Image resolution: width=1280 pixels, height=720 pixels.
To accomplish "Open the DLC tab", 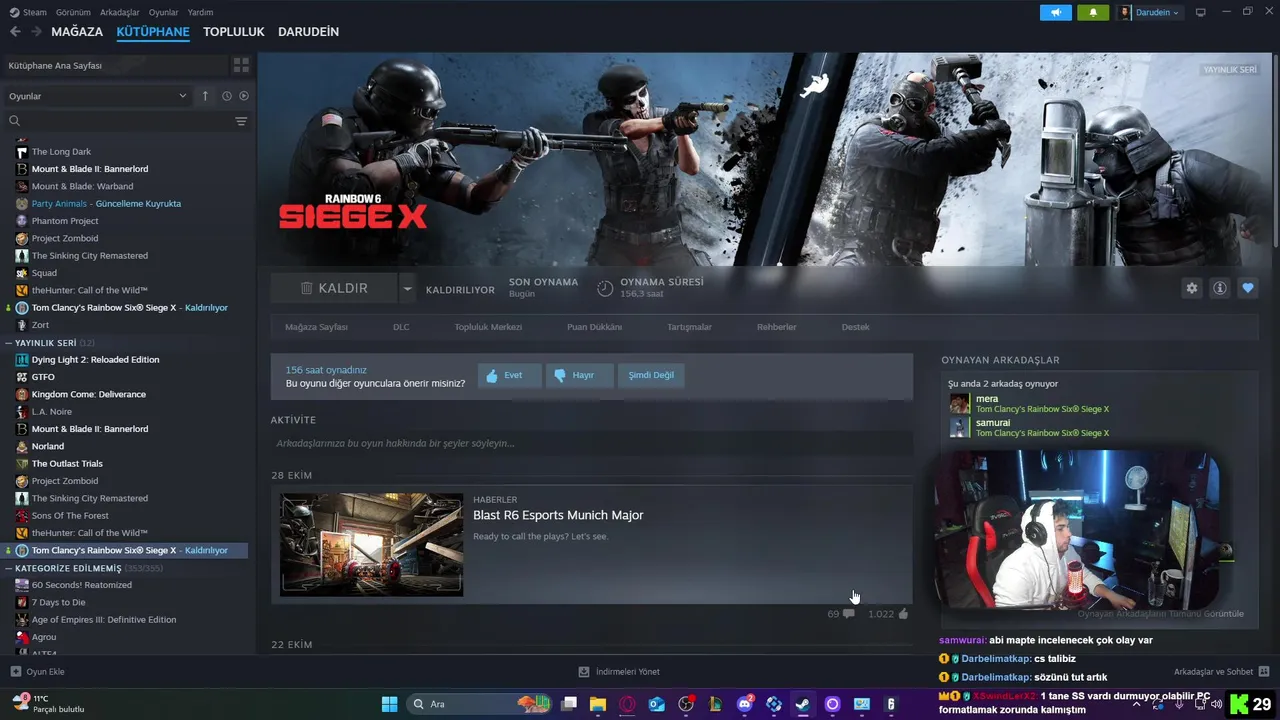I will 401,327.
